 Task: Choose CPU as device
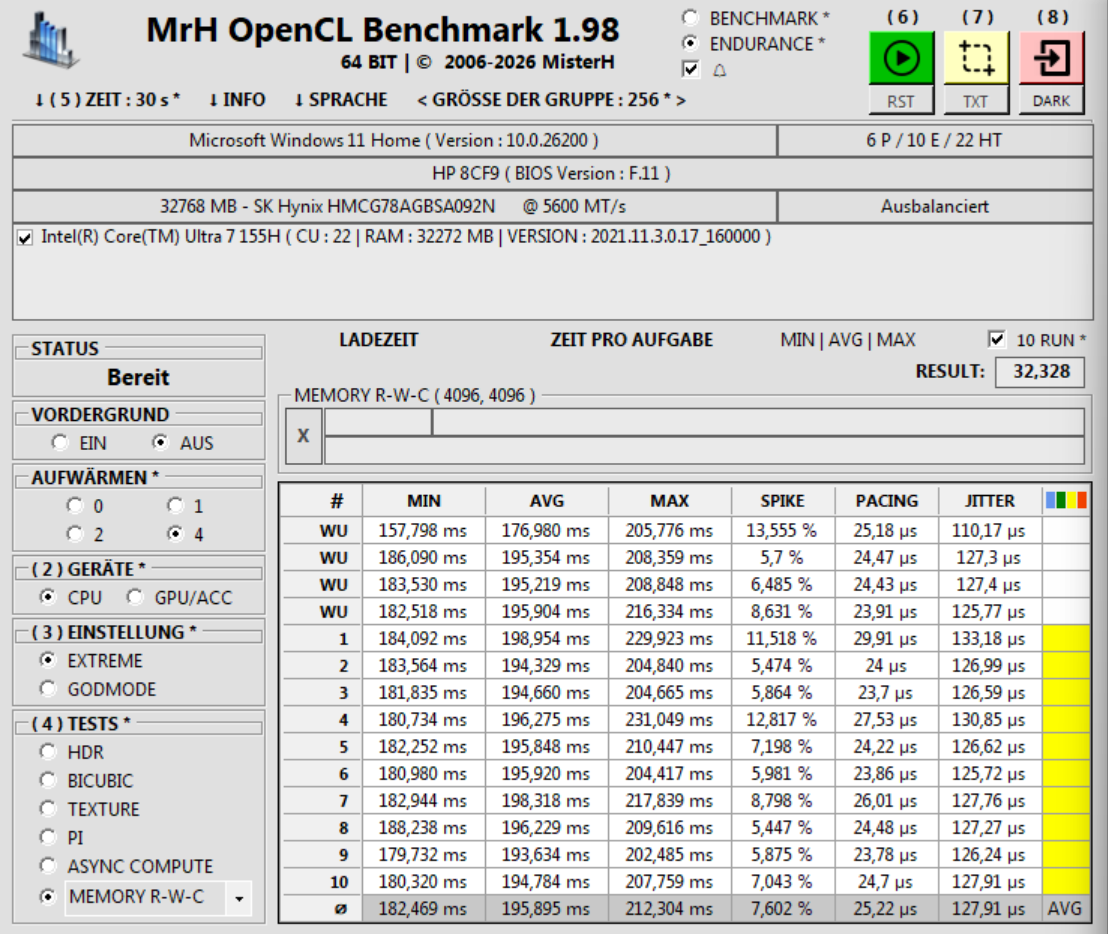[x=47, y=597]
